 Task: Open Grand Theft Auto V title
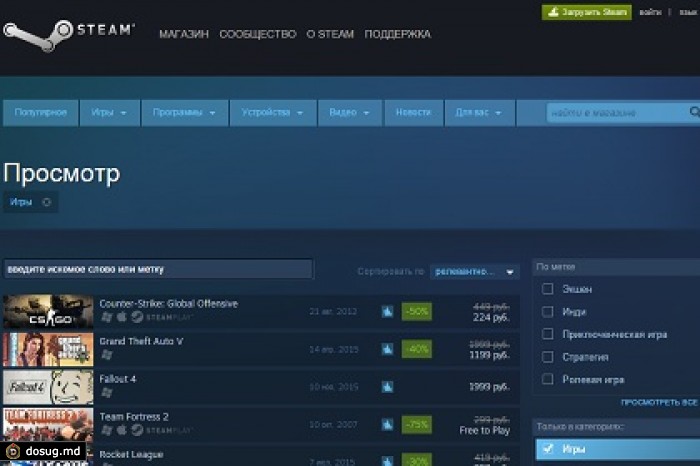coord(141,341)
